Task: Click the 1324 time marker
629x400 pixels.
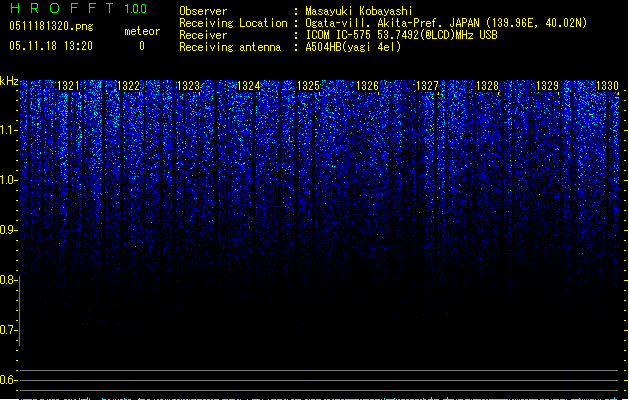Action: (248, 86)
